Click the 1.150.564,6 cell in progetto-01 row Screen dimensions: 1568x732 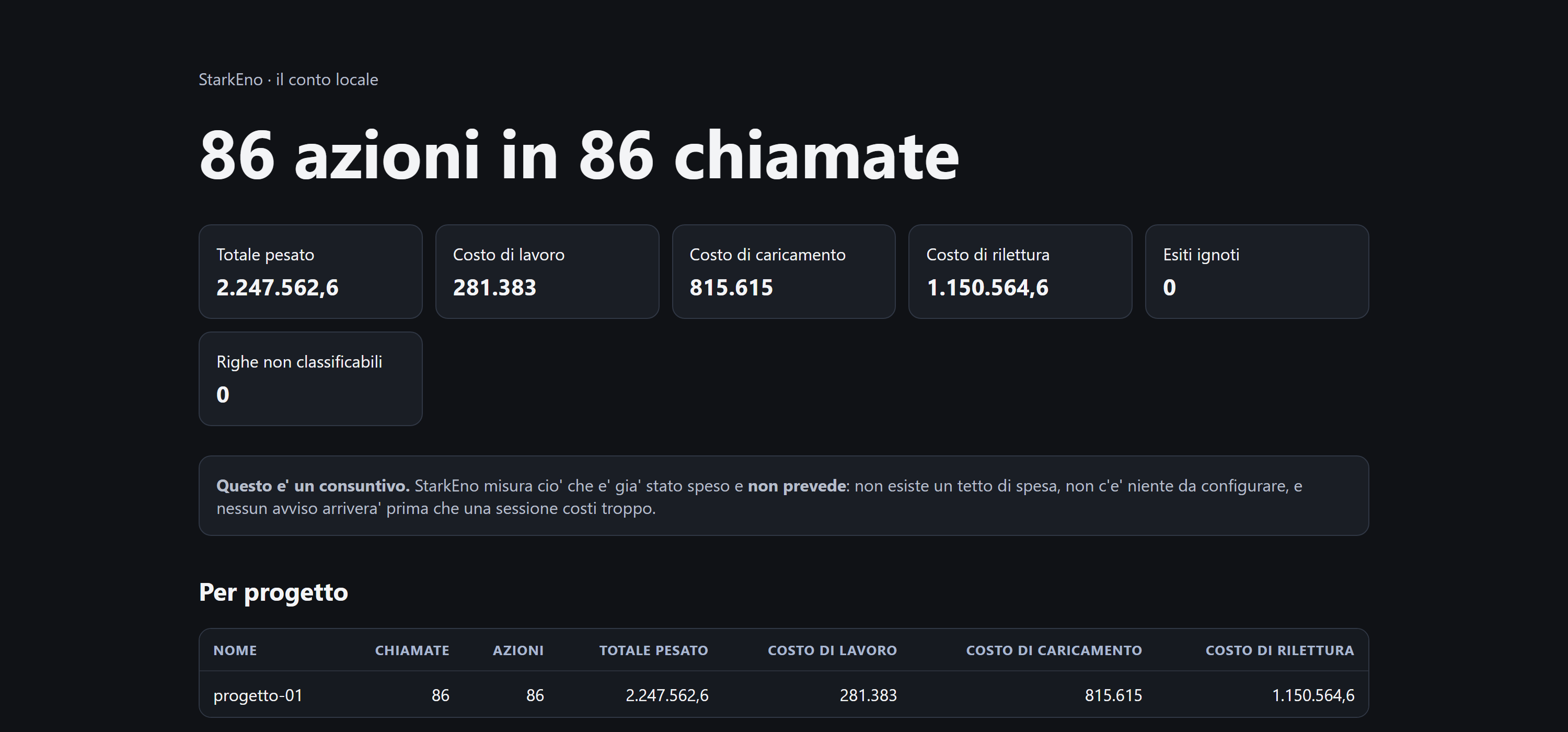pyautogui.click(x=1313, y=695)
